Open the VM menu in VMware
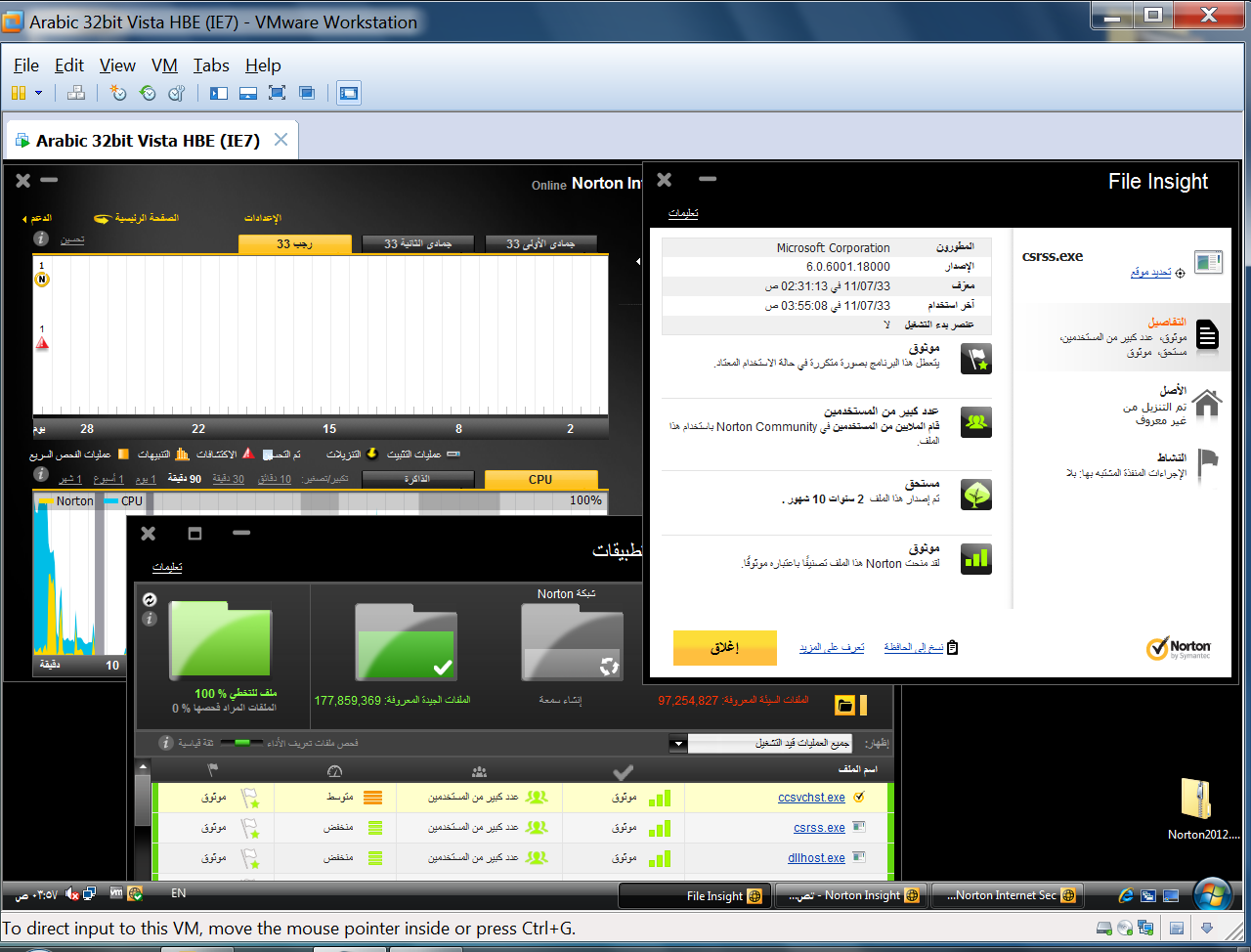1251x952 pixels. click(164, 65)
